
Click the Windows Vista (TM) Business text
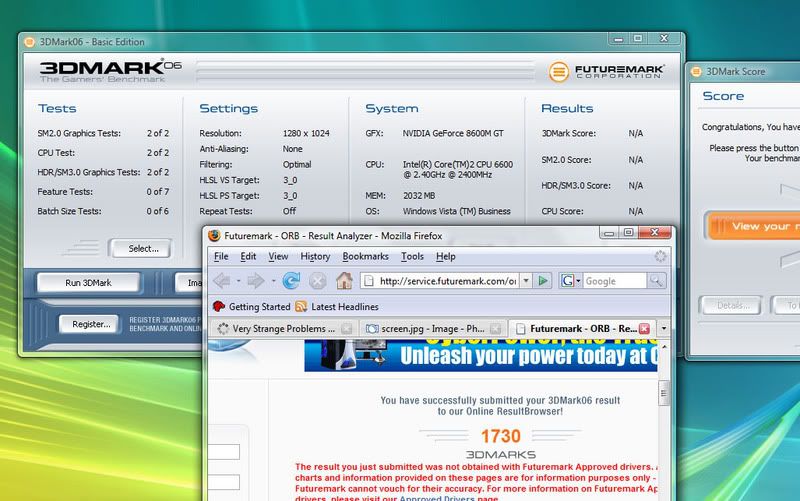coord(457,211)
